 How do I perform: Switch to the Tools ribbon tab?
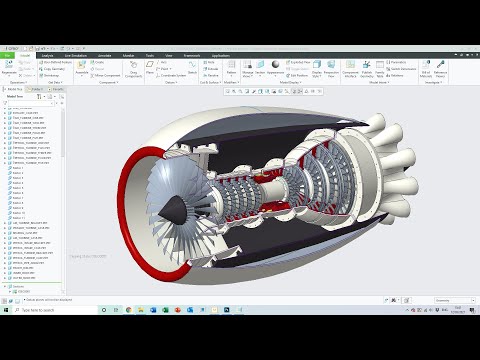click(150, 56)
